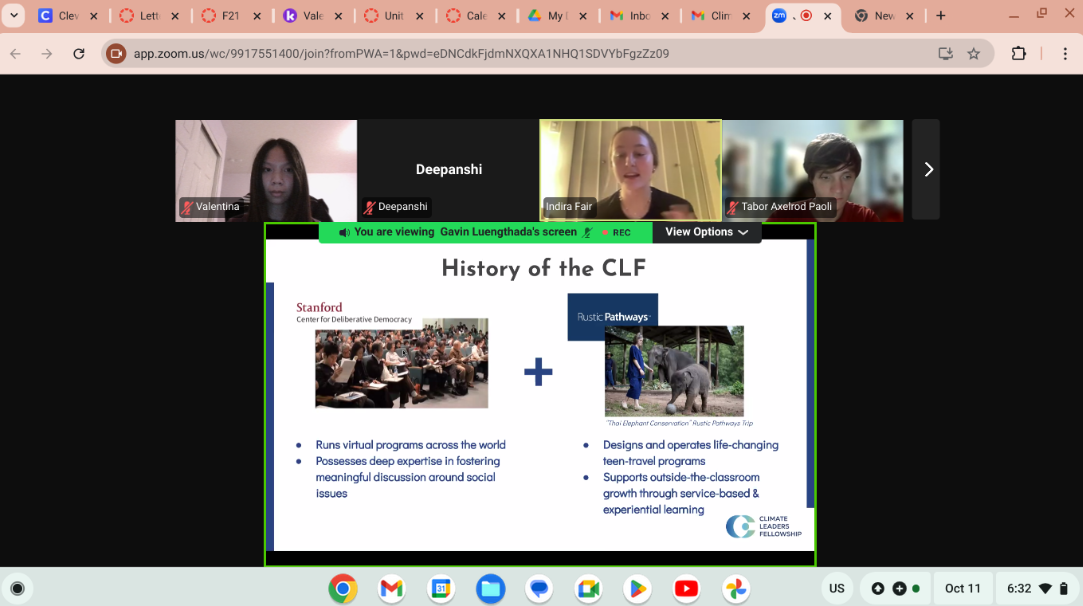The image size is (1083, 606).
Task: Open the tab search dropdown arrow
Action: point(14,15)
